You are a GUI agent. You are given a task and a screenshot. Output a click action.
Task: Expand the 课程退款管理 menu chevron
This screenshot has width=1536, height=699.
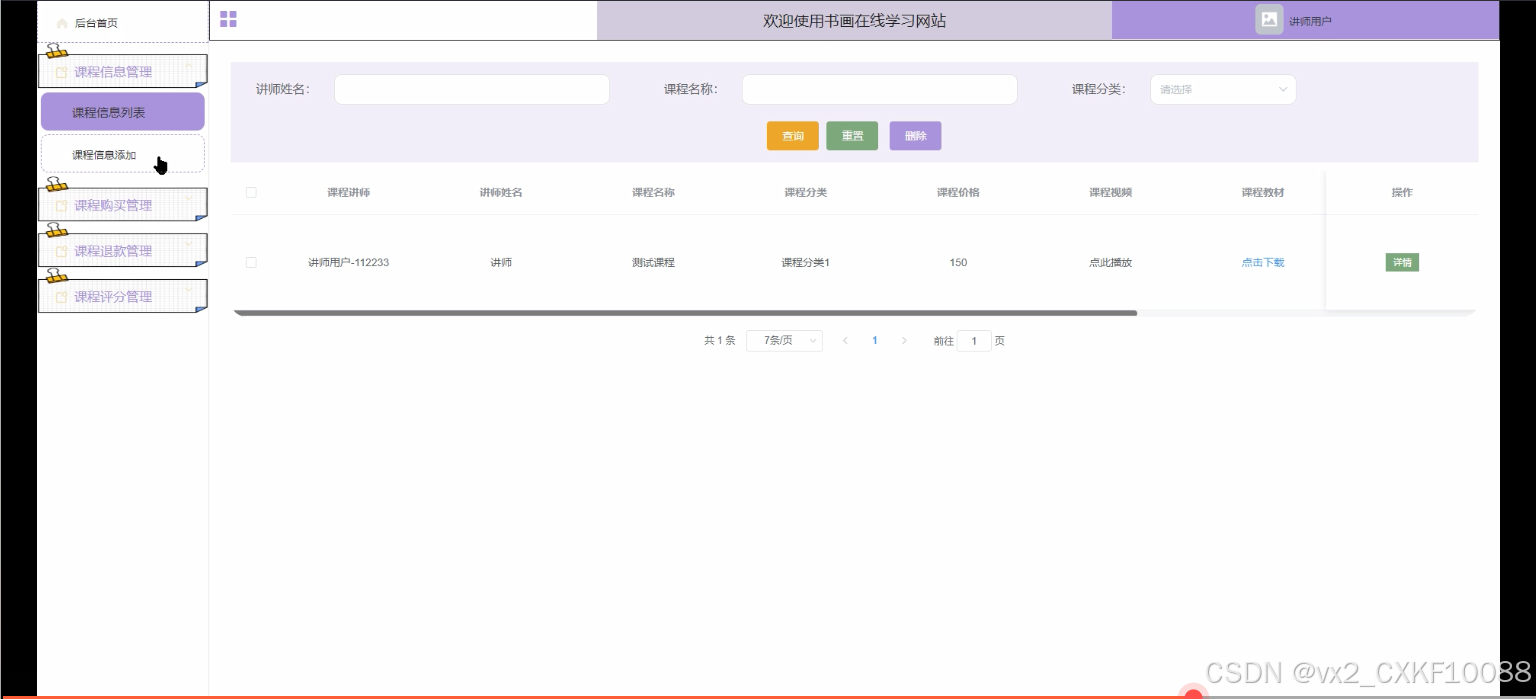[x=188, y=244]
